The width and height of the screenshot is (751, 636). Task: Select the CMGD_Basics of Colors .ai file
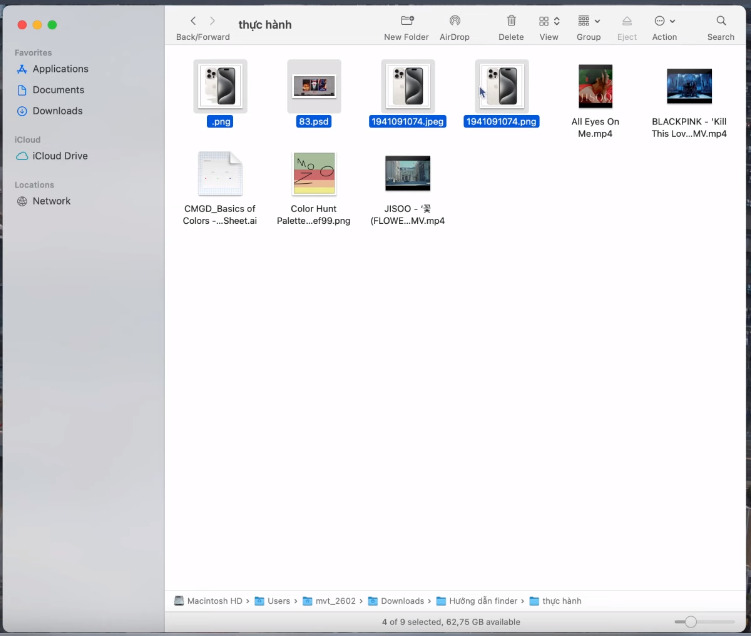(220, 174)
